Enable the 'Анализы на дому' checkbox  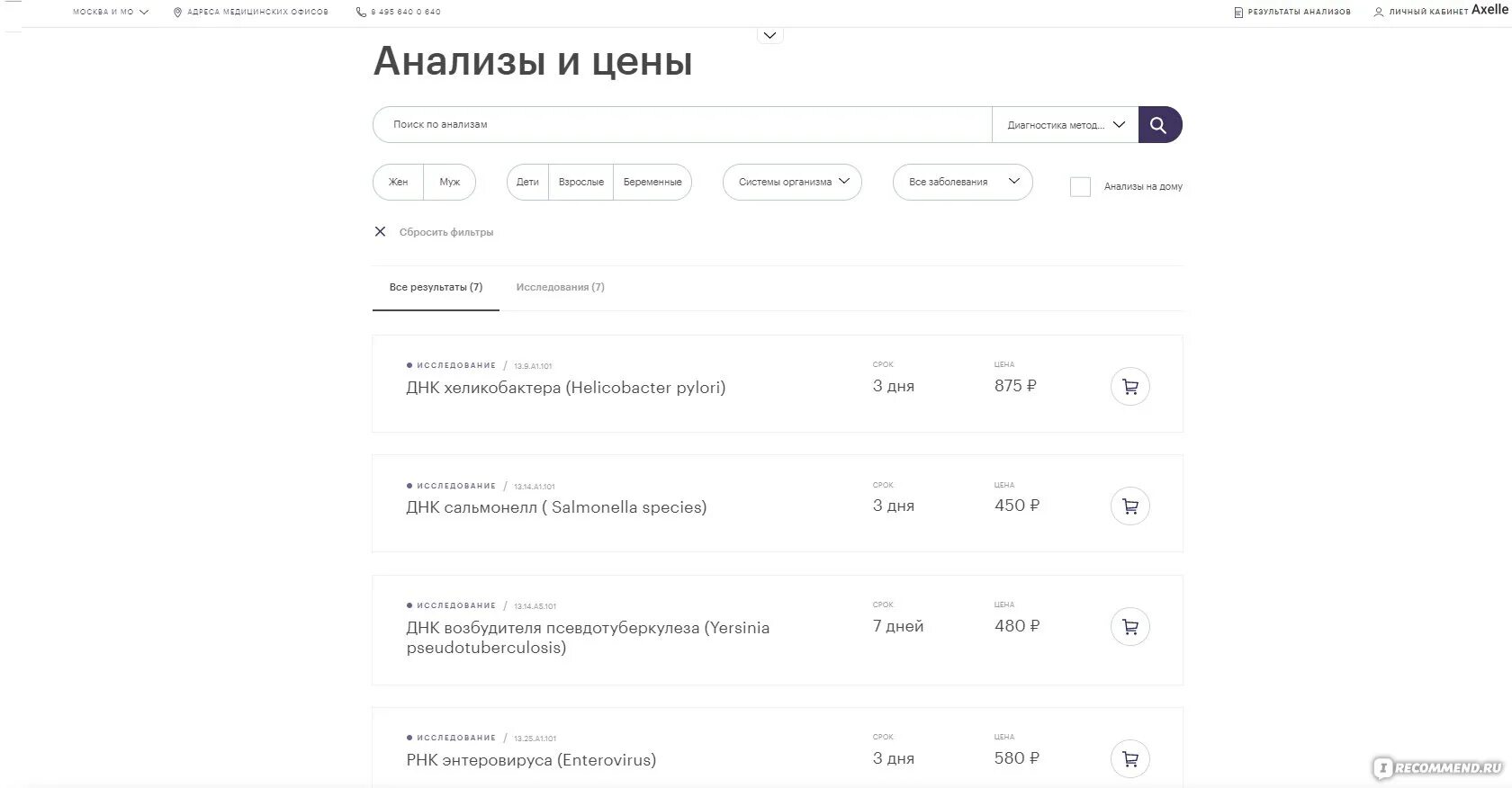coord(1080,186)
